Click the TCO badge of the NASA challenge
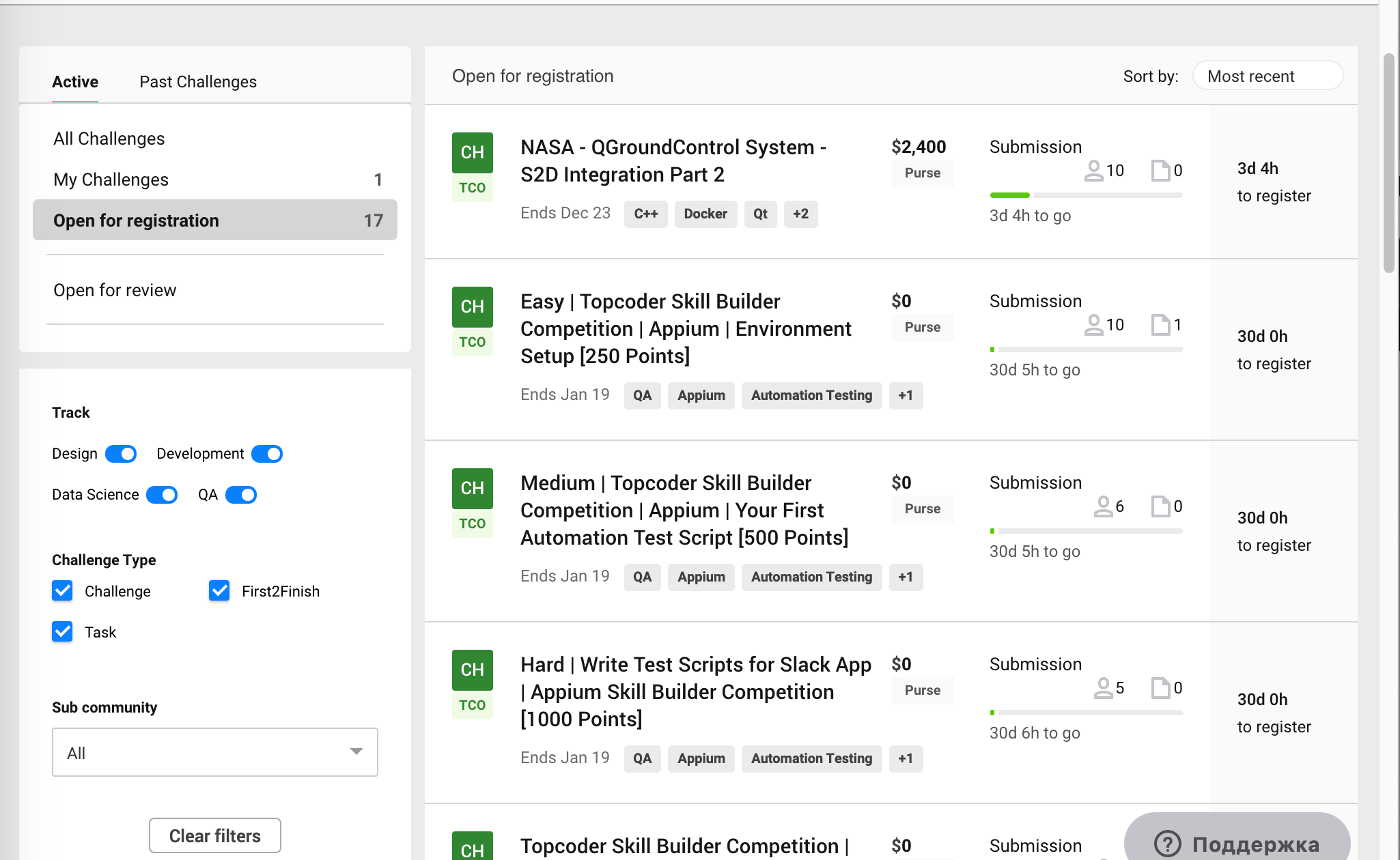The height and width of the screenshot is (860, 1400). point(472,188)
